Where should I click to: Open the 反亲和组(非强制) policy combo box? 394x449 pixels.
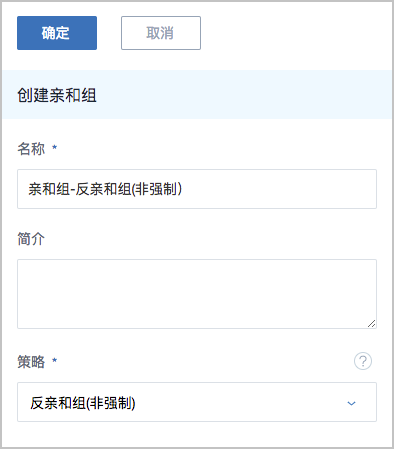[197, 402]
